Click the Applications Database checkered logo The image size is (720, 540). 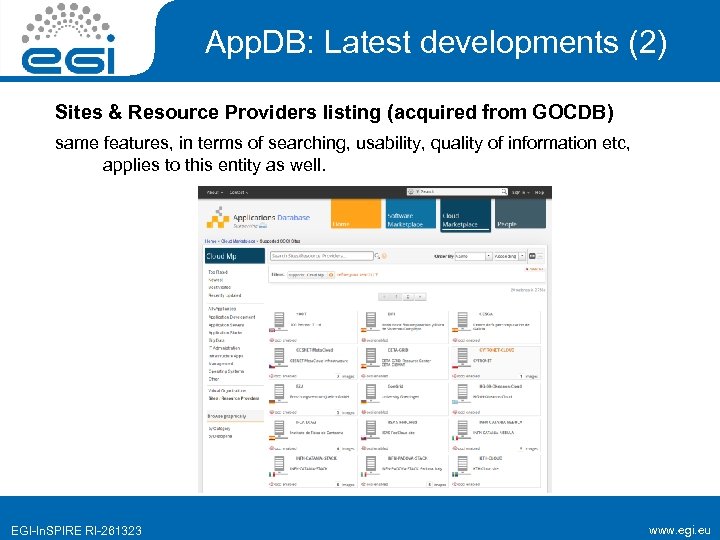tap(218, 219)
